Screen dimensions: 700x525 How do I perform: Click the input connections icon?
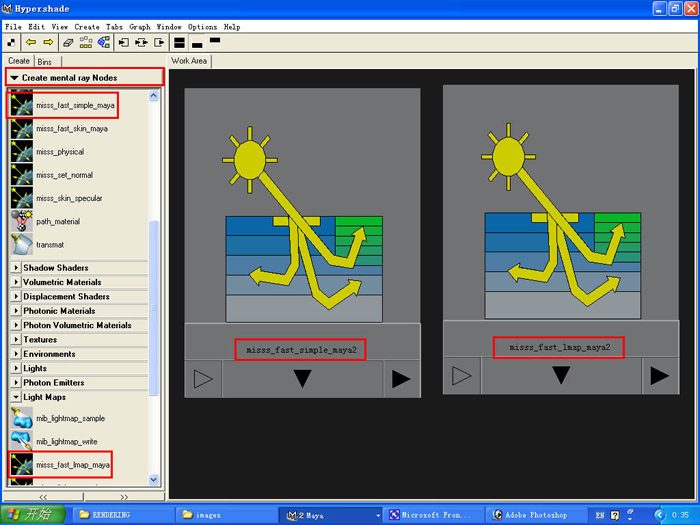click(124, 42)
